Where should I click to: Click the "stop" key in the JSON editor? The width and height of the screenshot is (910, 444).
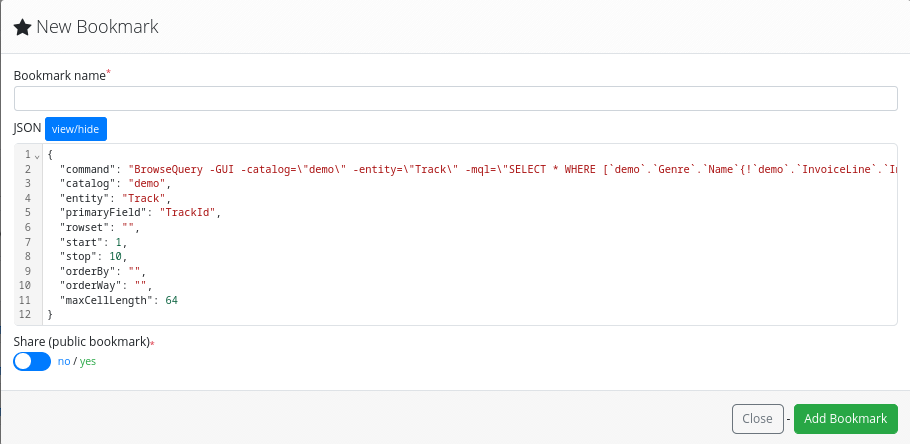(78, 257)
